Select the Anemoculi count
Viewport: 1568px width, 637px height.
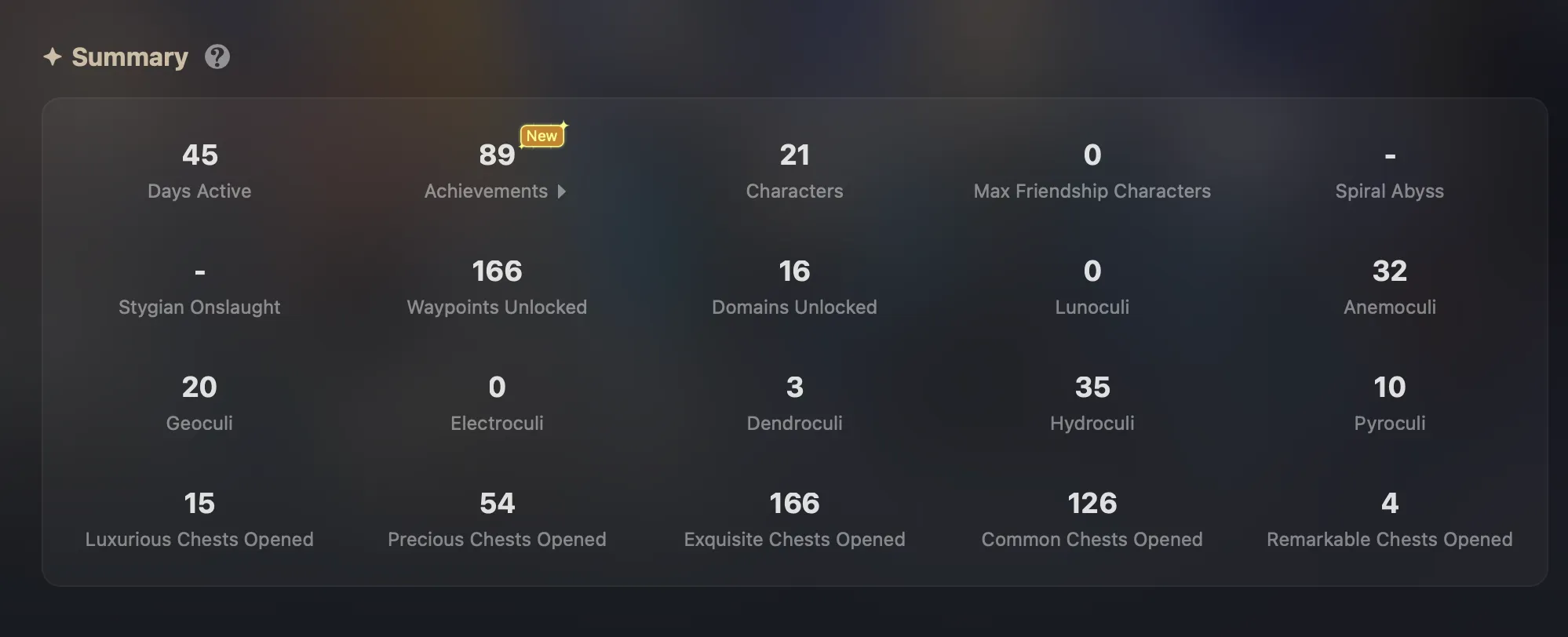[1389, 271]
